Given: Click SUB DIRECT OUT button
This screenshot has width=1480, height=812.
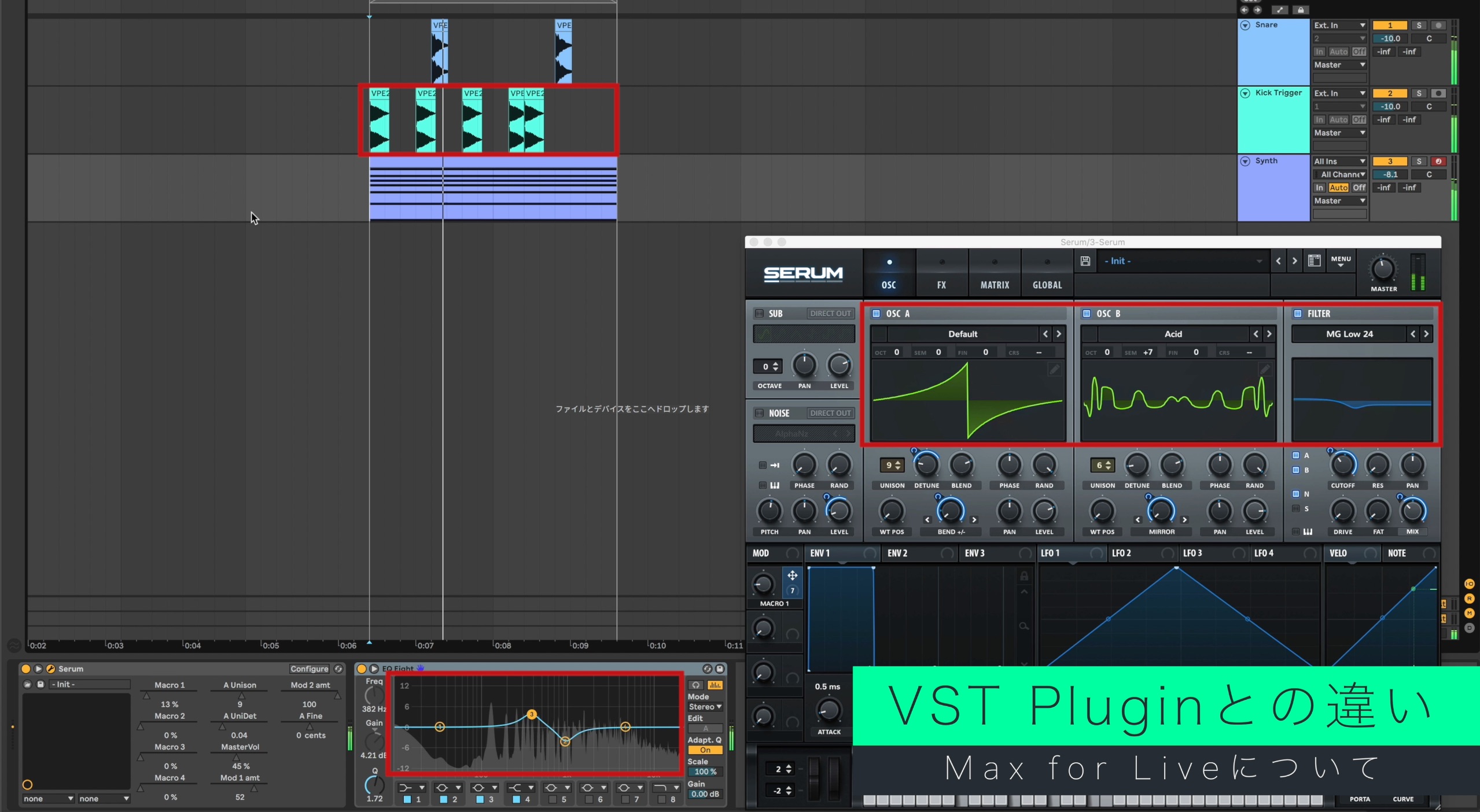Looking at the screenshot, I should 830,313.
